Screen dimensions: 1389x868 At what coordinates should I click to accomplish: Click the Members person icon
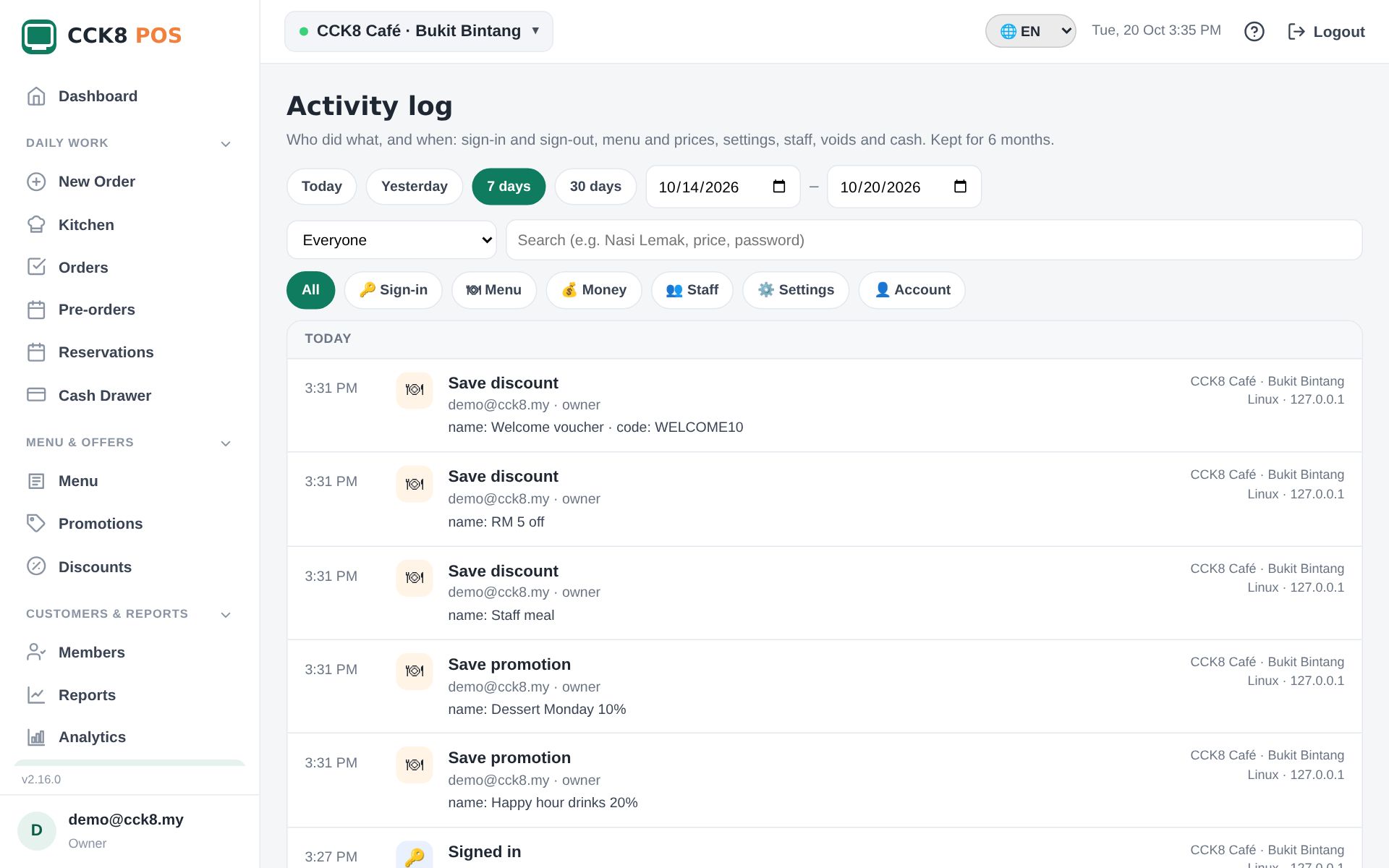pos(36,652)
